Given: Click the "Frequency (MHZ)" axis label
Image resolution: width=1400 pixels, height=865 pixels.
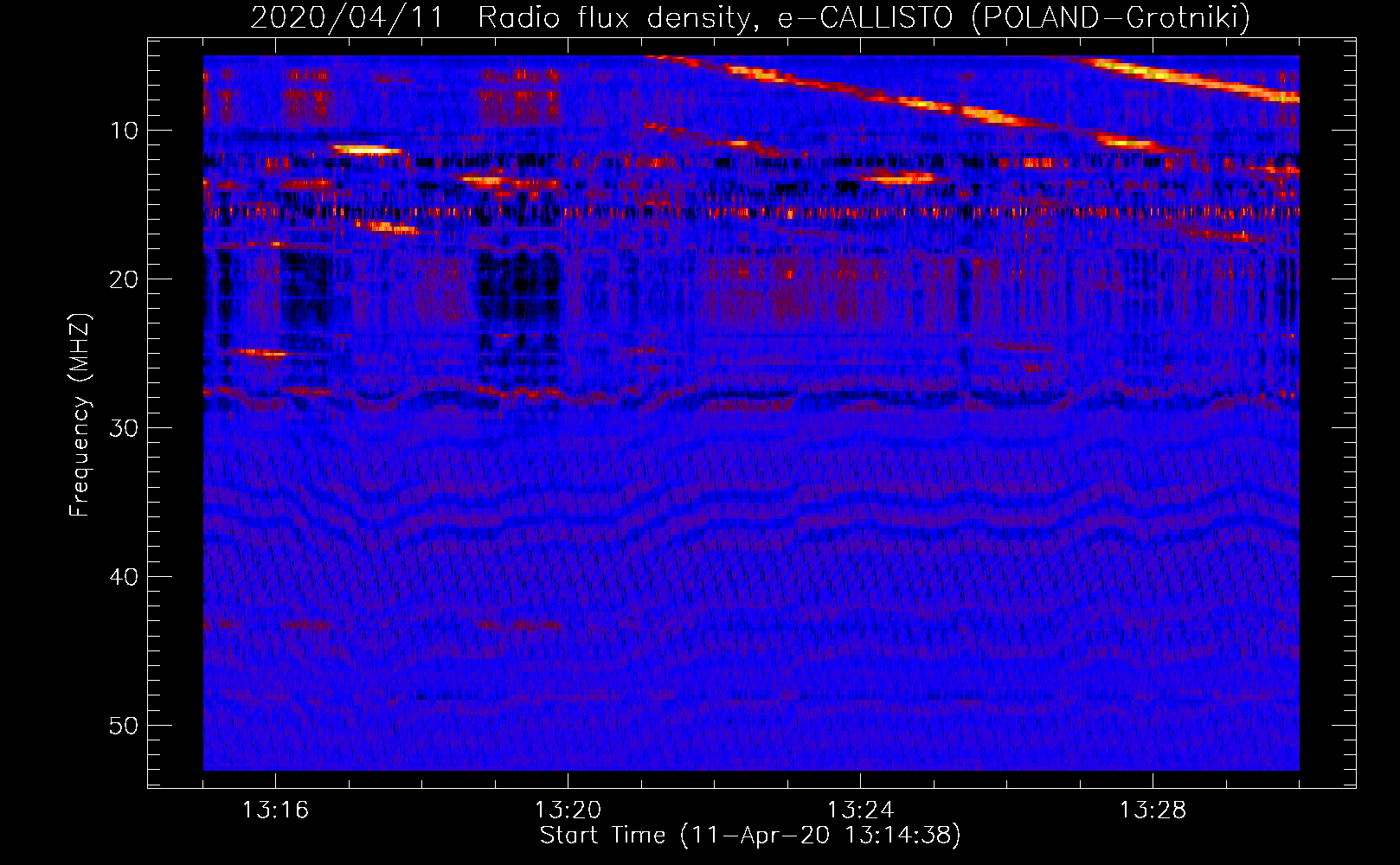Looking at the screenshot, I should click(x=79, y=415).
